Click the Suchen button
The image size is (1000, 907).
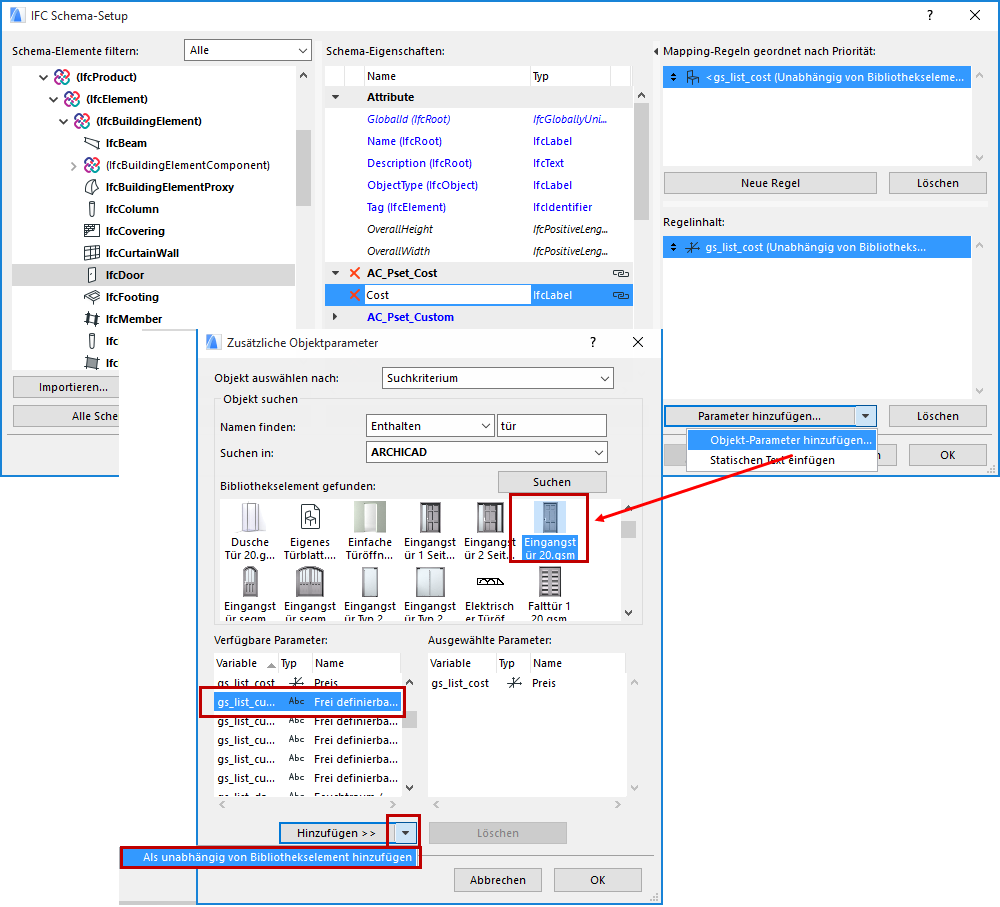pyautogui.click(x=552, y=482)
